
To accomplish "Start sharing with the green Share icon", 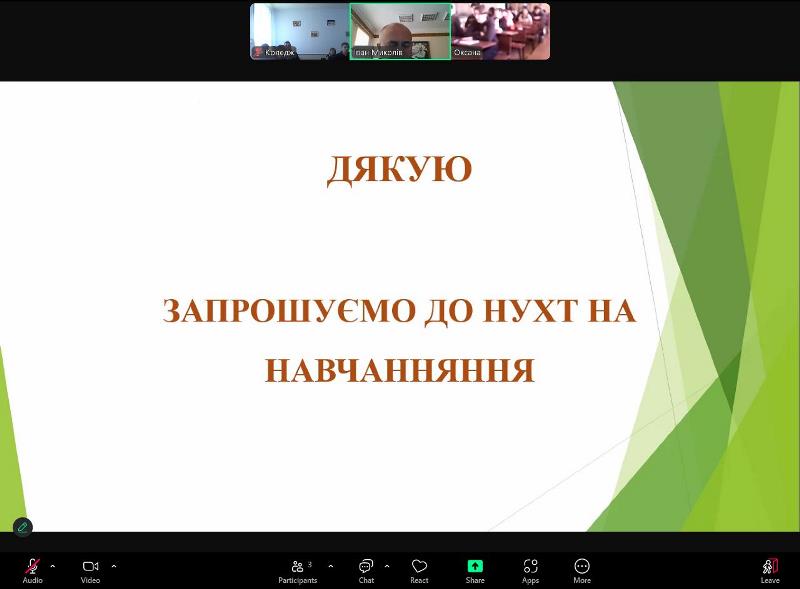I will pyautogui.click(x=473, y=566).
